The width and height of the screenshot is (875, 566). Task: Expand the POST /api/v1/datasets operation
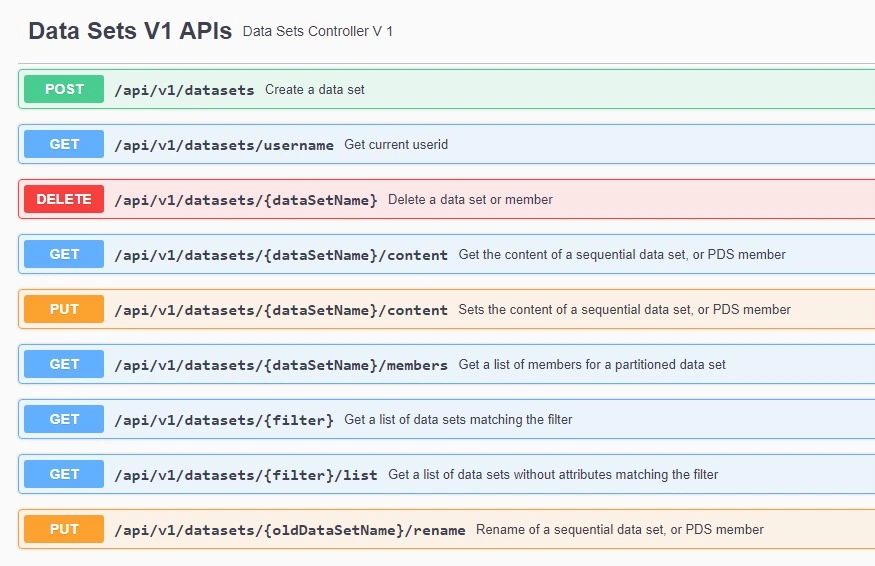click(446, 89)
